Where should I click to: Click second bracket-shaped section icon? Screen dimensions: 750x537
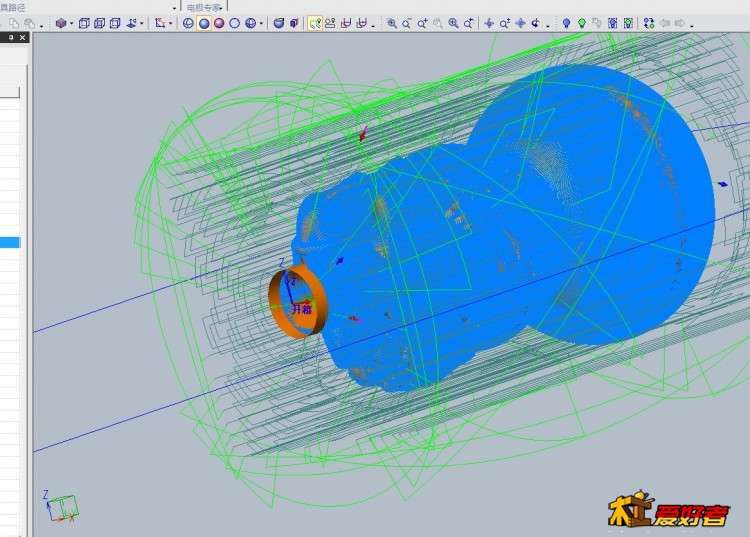(x=362, y=23)
